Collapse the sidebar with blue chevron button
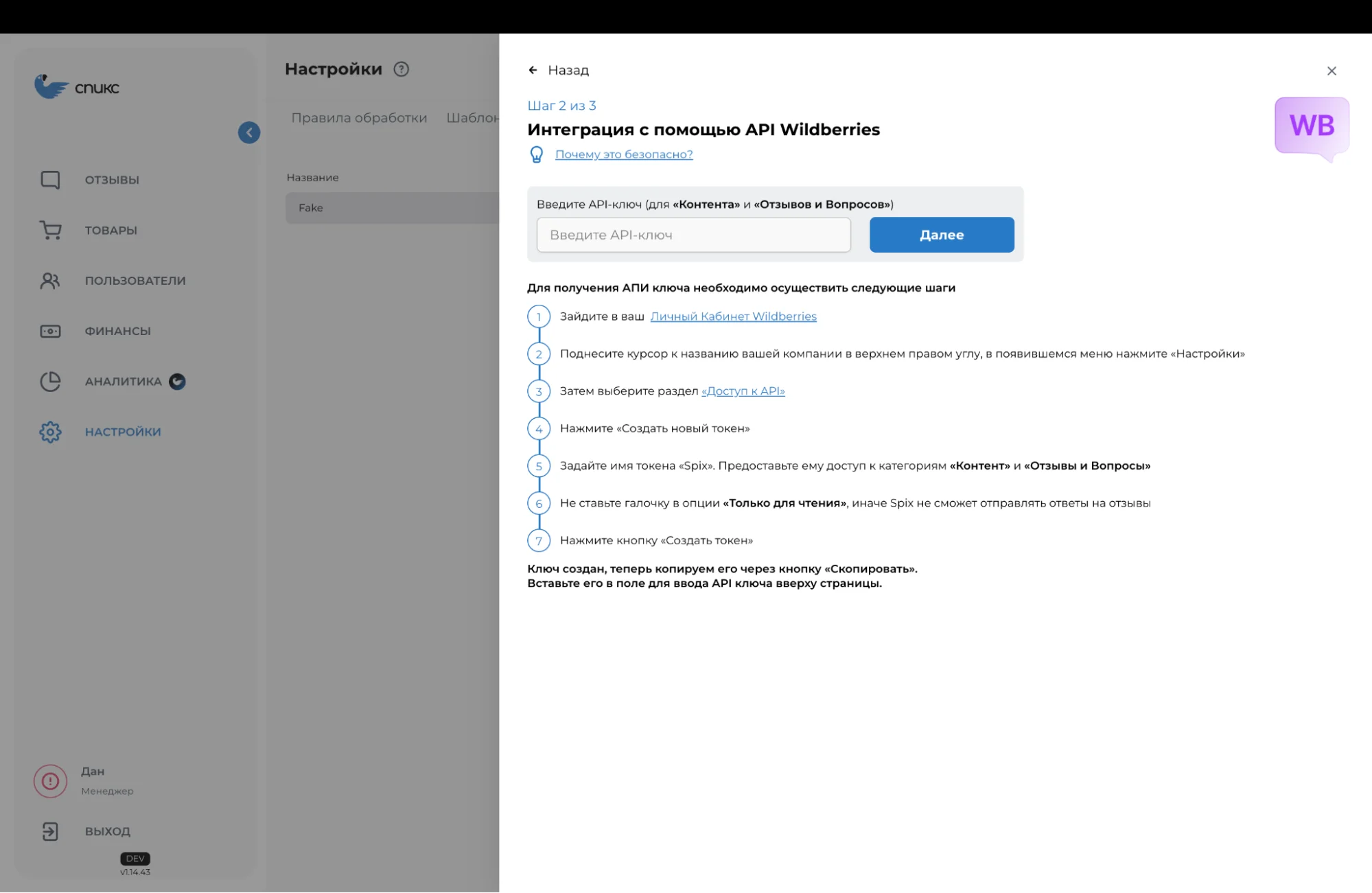The image size is (1372, 893). pos(249,132)
